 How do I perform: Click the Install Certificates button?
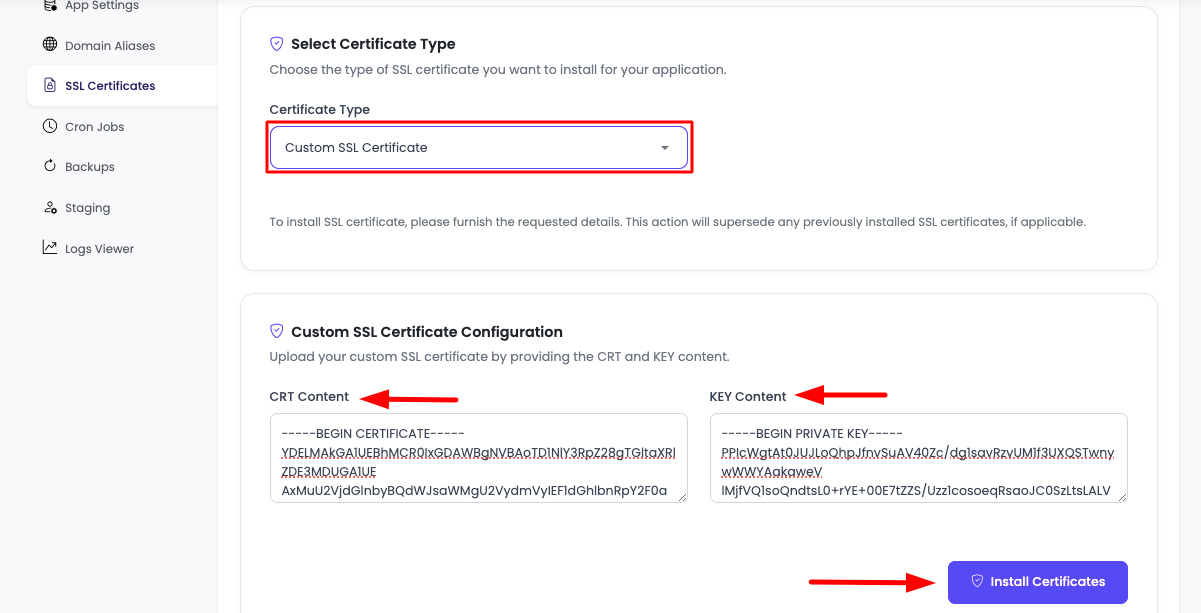pos(1037,582)
